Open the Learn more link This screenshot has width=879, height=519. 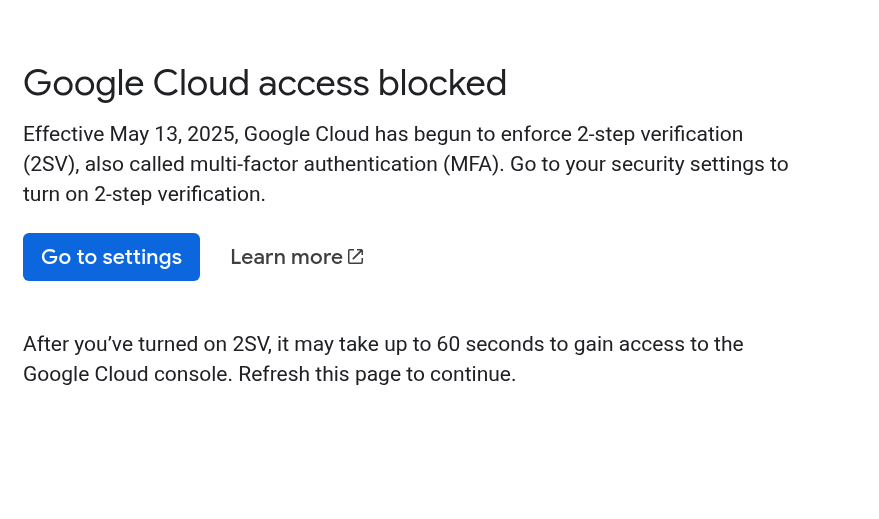[x=297, y=257]
